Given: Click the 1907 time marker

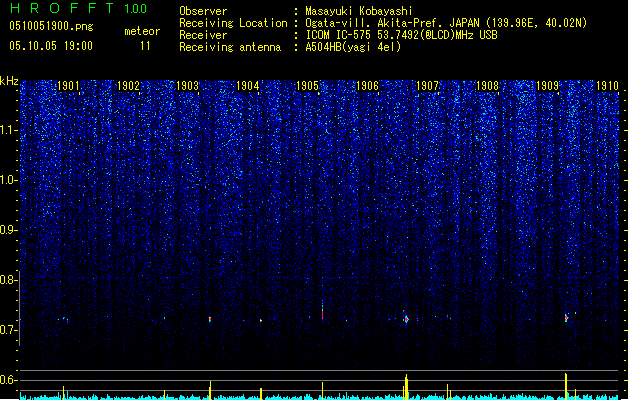Looking at the screenshot, I should (x=427, y=86).
